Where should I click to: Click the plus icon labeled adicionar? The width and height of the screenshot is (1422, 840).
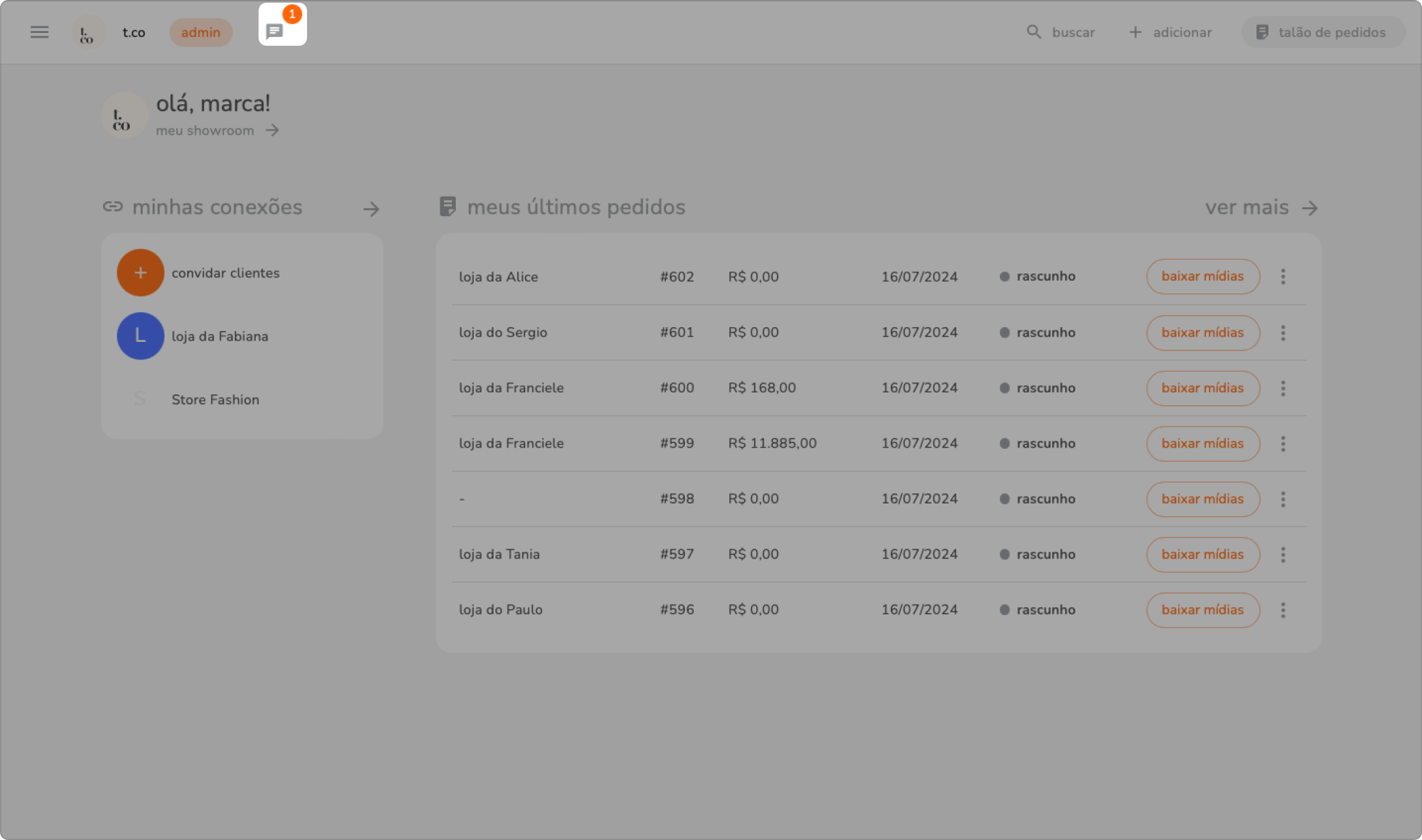(1135, 32)
